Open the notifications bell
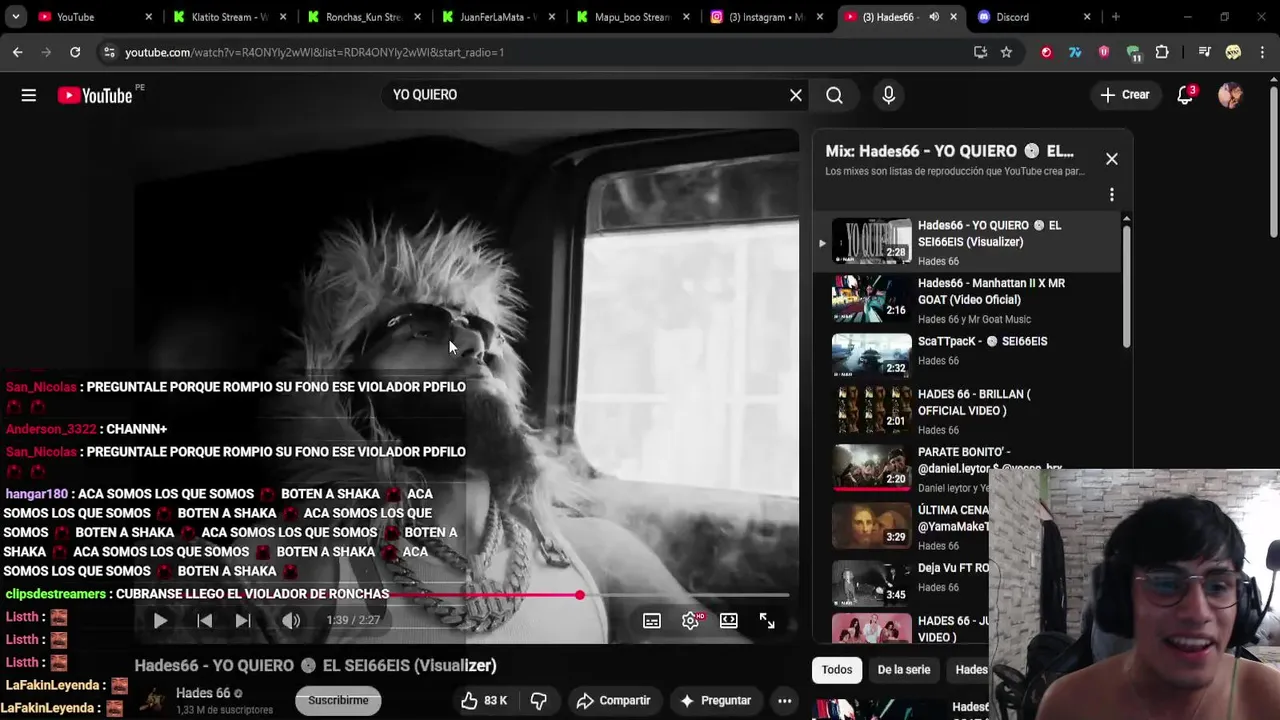Screen dimensions: 1280x720 (x=1185, y=95)
